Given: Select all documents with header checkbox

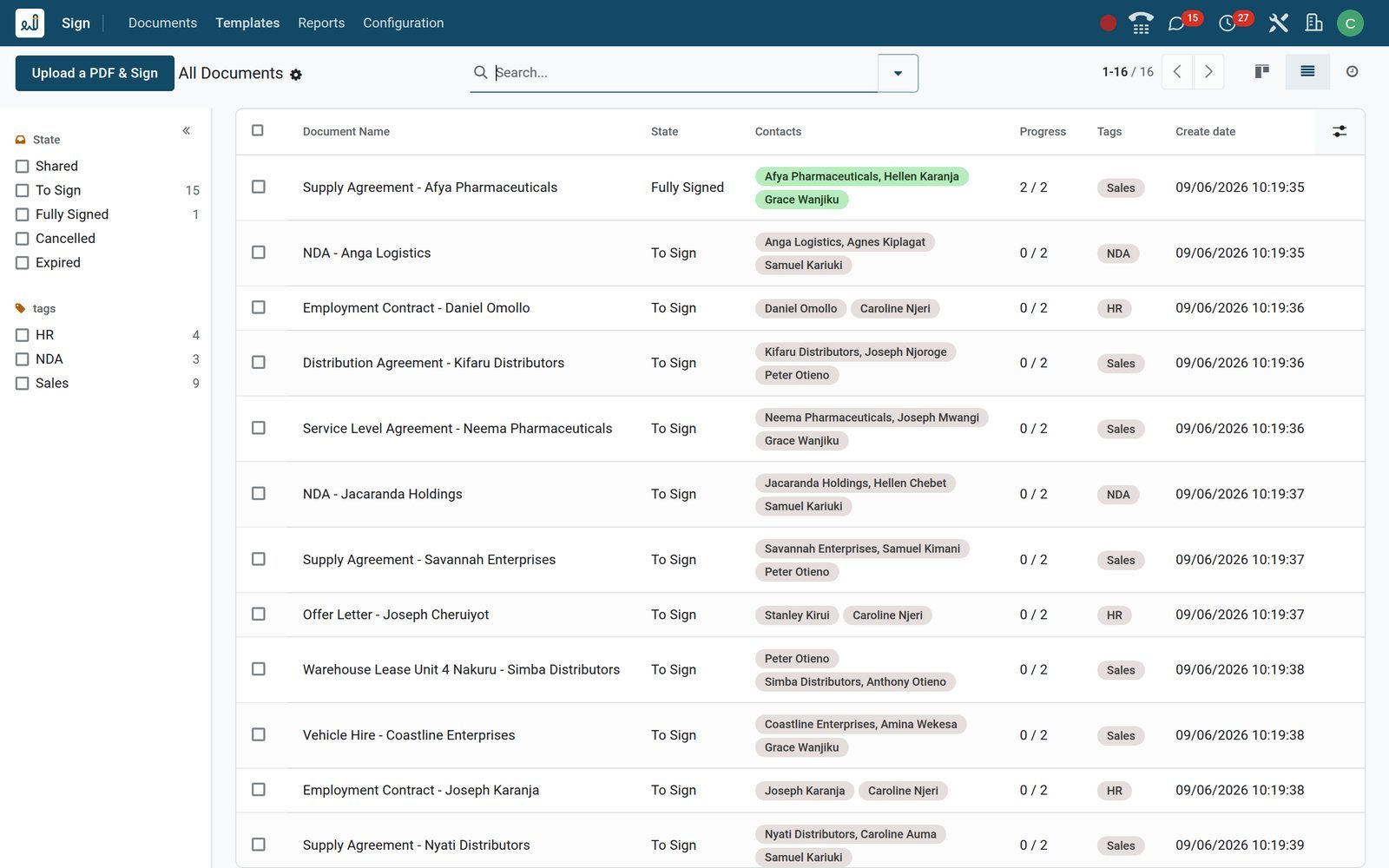Looking at the screenshot, I should 258,130.
